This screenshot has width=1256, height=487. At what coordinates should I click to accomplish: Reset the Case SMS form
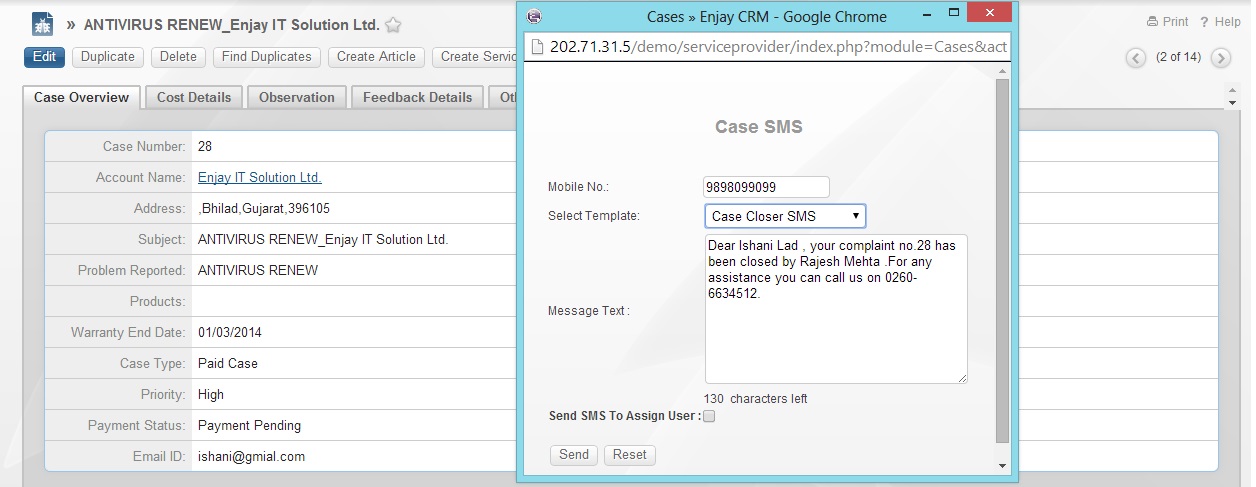(630, 455)
